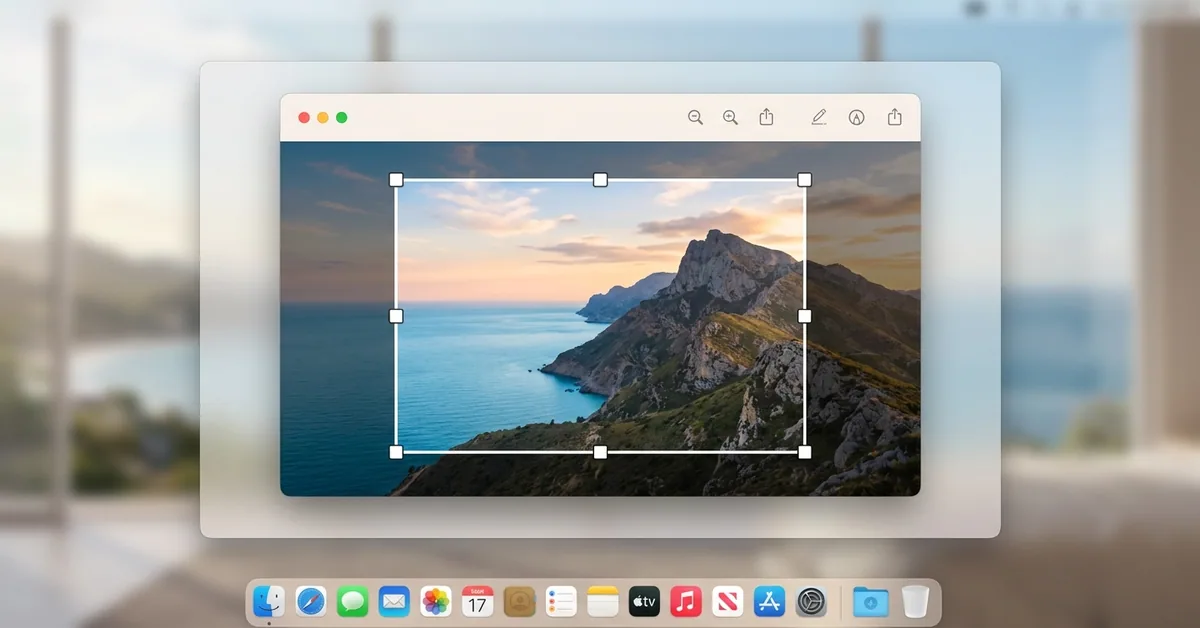Click the zoom in magnifier icon

click(730, 117)
